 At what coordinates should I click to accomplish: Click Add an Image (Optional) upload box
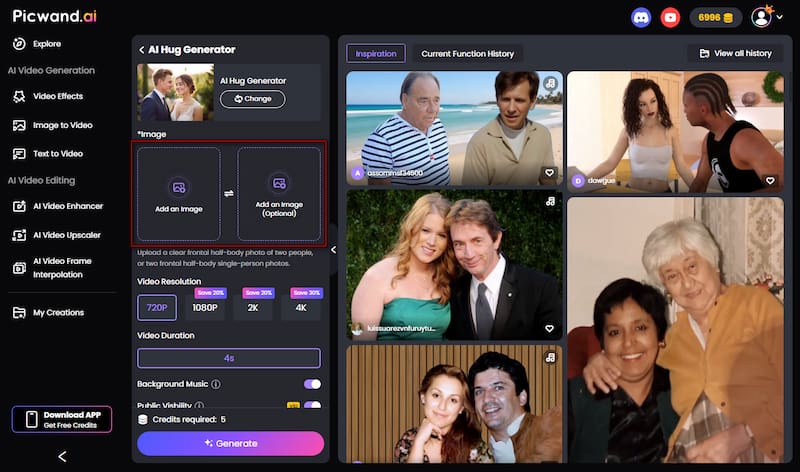click(279, 194)
